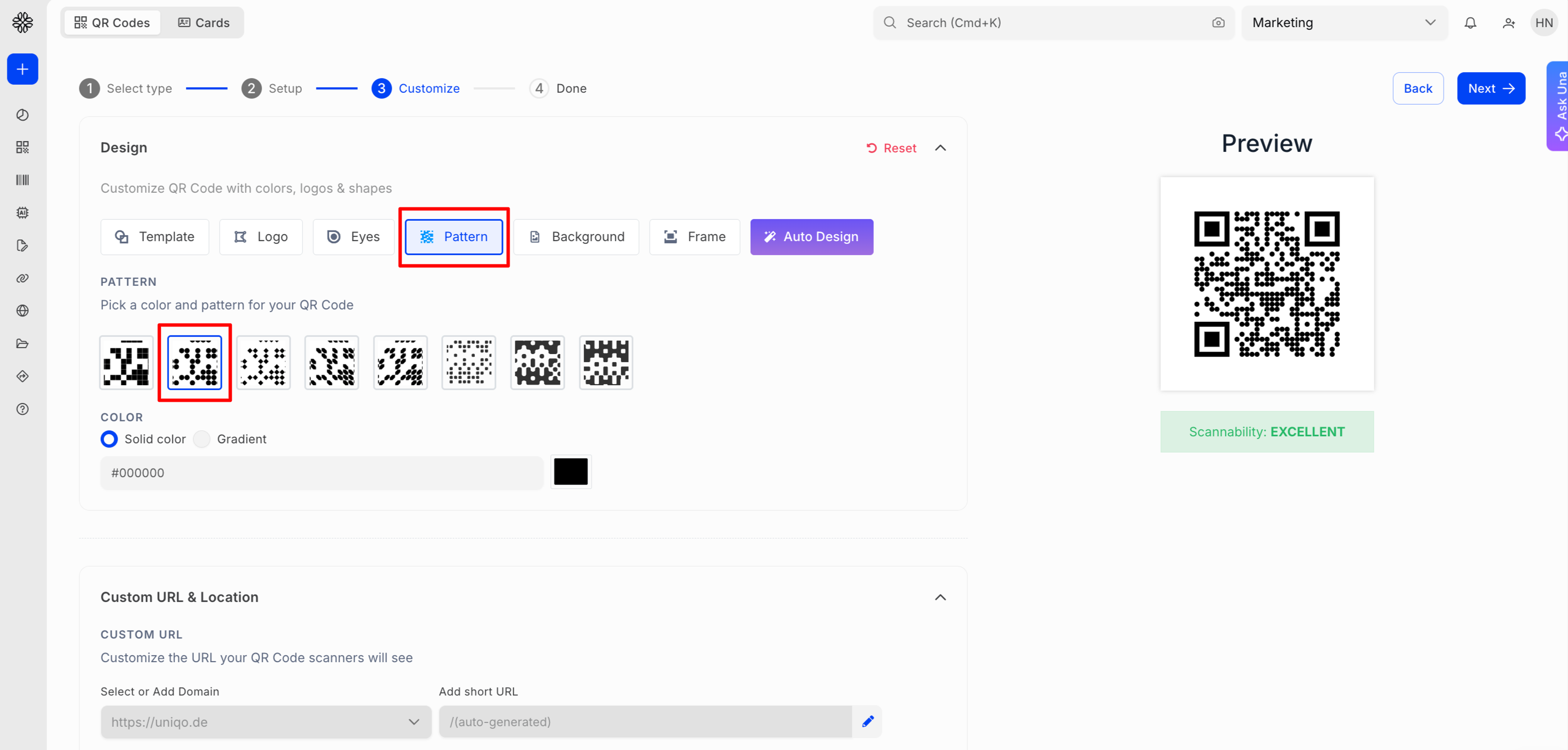Click the Scannability: EXCELLENT badge
Image resolution: width=1568 pixels, height=750 pixels.
pos(1267,432)
